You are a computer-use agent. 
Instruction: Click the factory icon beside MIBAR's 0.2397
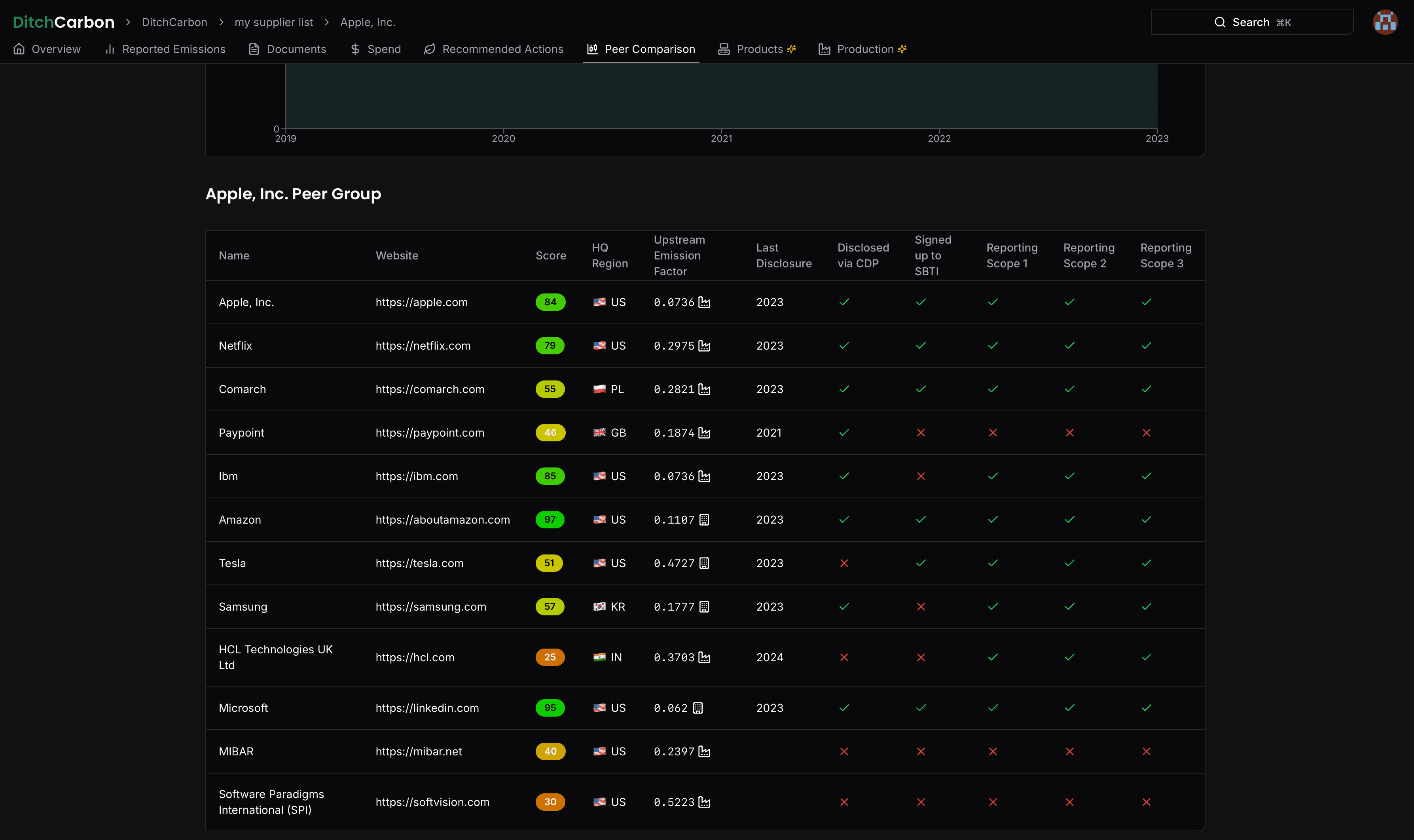point(704,752)
